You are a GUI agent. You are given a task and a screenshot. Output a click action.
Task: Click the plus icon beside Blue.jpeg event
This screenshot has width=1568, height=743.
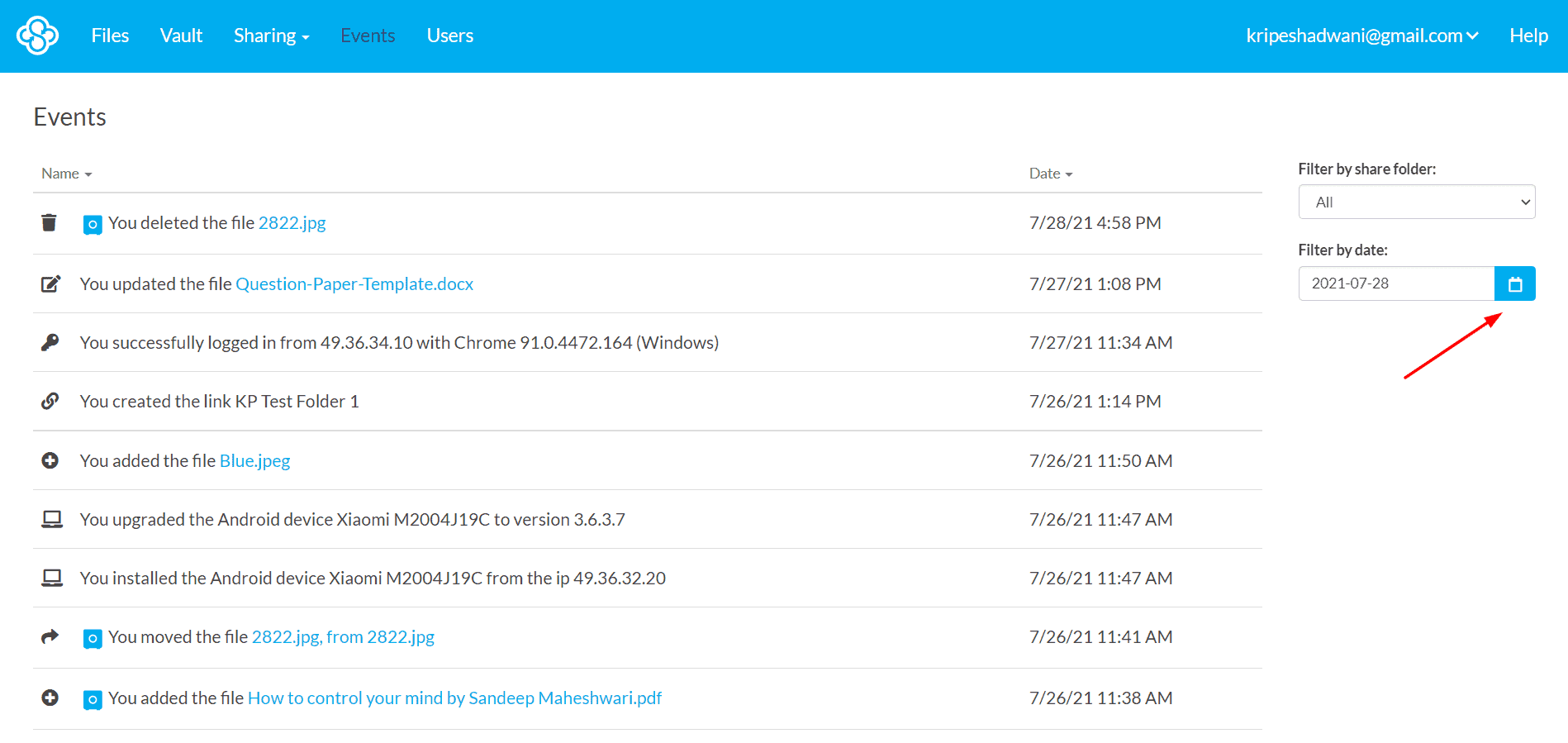pos(50,460)
